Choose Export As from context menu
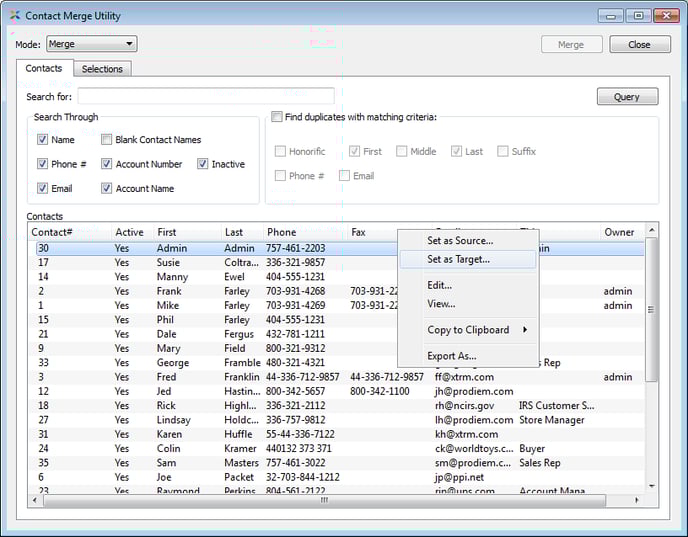 pos(451,356)
